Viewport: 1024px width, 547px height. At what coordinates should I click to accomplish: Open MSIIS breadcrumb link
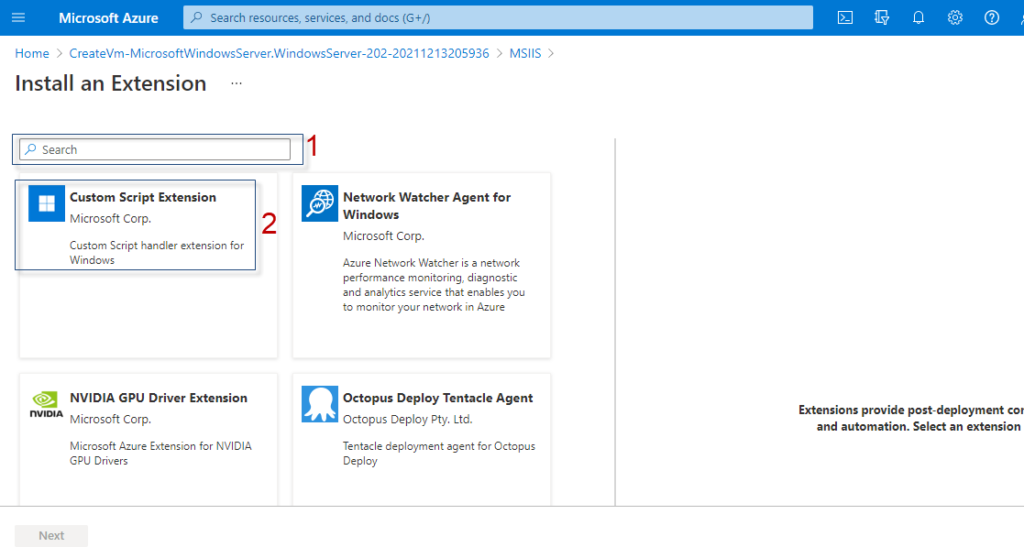525,54
